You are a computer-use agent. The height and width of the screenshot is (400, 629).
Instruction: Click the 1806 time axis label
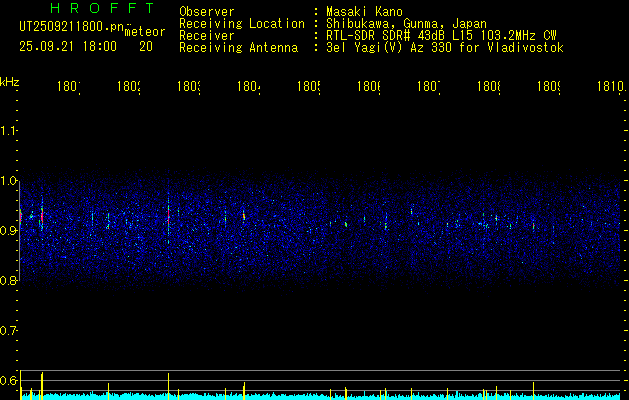pos(369,86)
